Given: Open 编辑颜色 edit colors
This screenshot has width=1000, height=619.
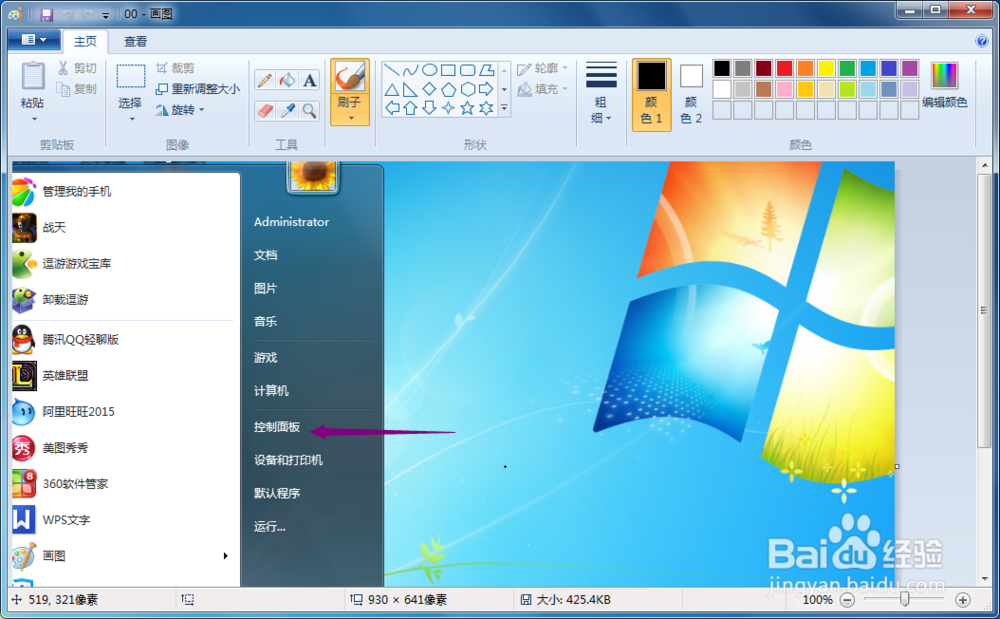Looking at the screenshot, I should [x=945, y=85].
